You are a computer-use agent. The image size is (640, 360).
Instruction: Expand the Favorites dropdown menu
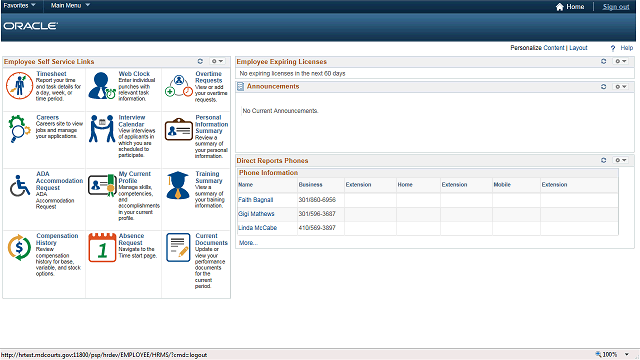tap(19, 5)
